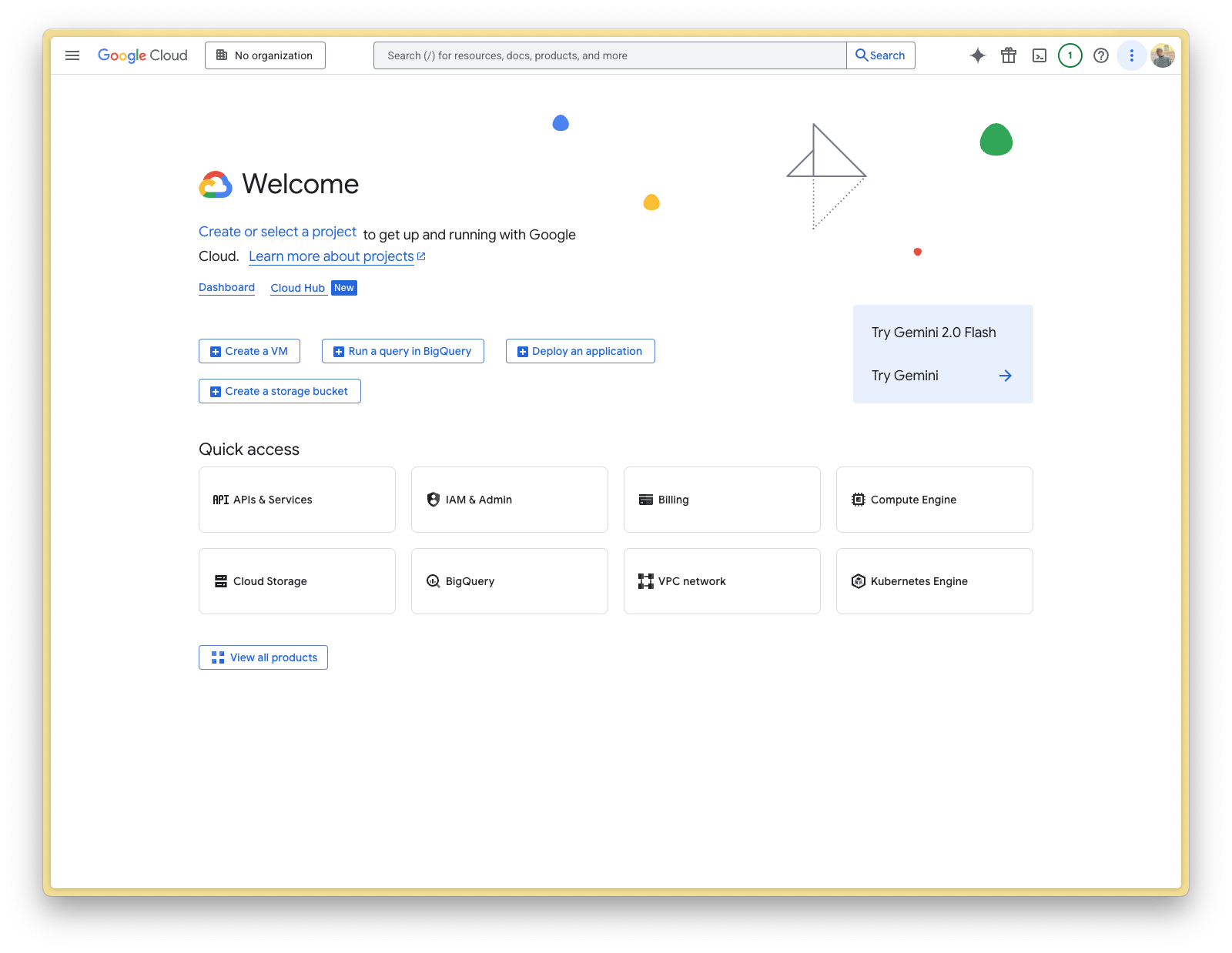Open the free trial gift icon
Viewport: 1232px width, 953px height.
(1009, 55)
